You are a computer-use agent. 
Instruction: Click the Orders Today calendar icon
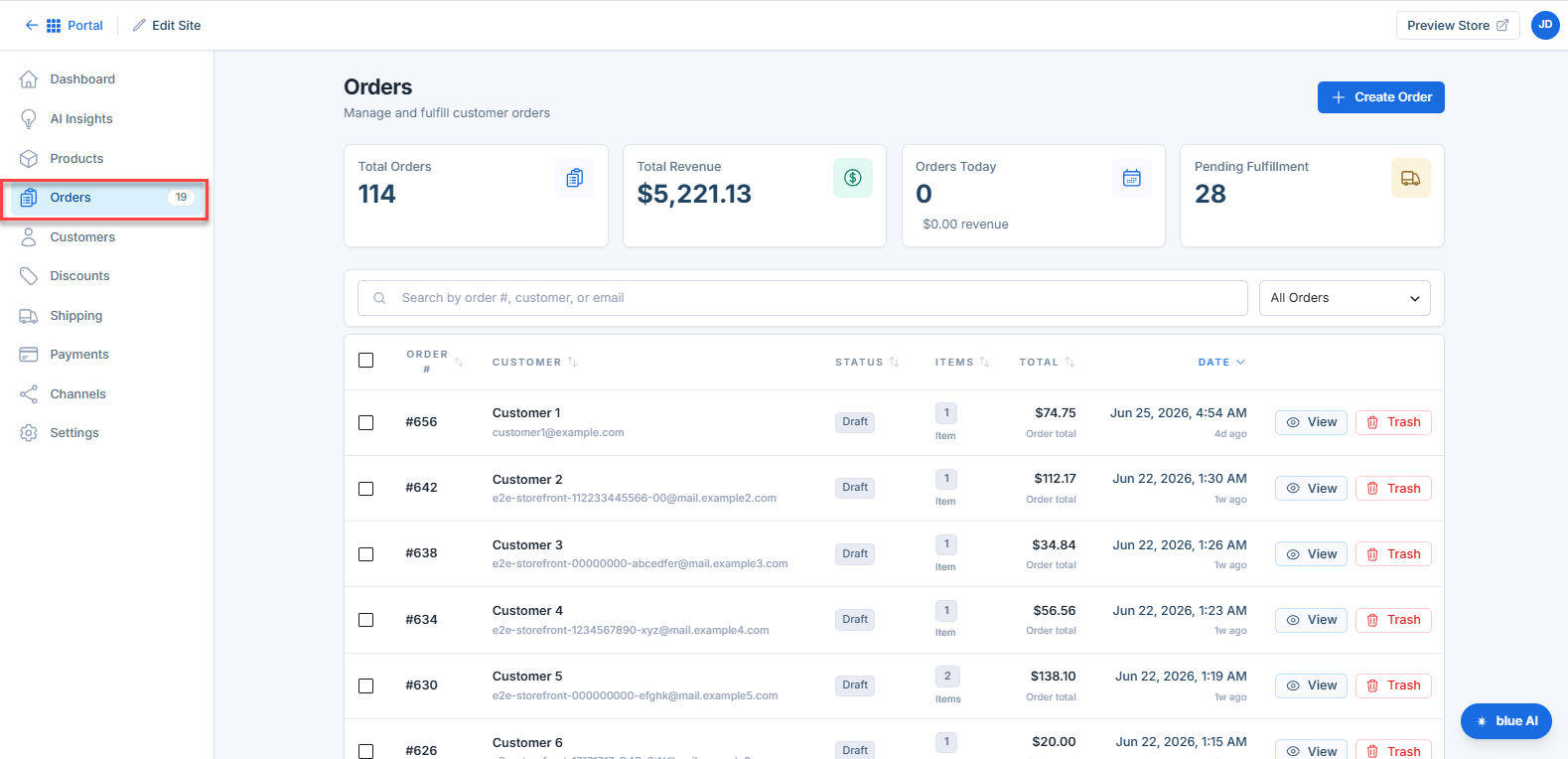coord(1131,178)
